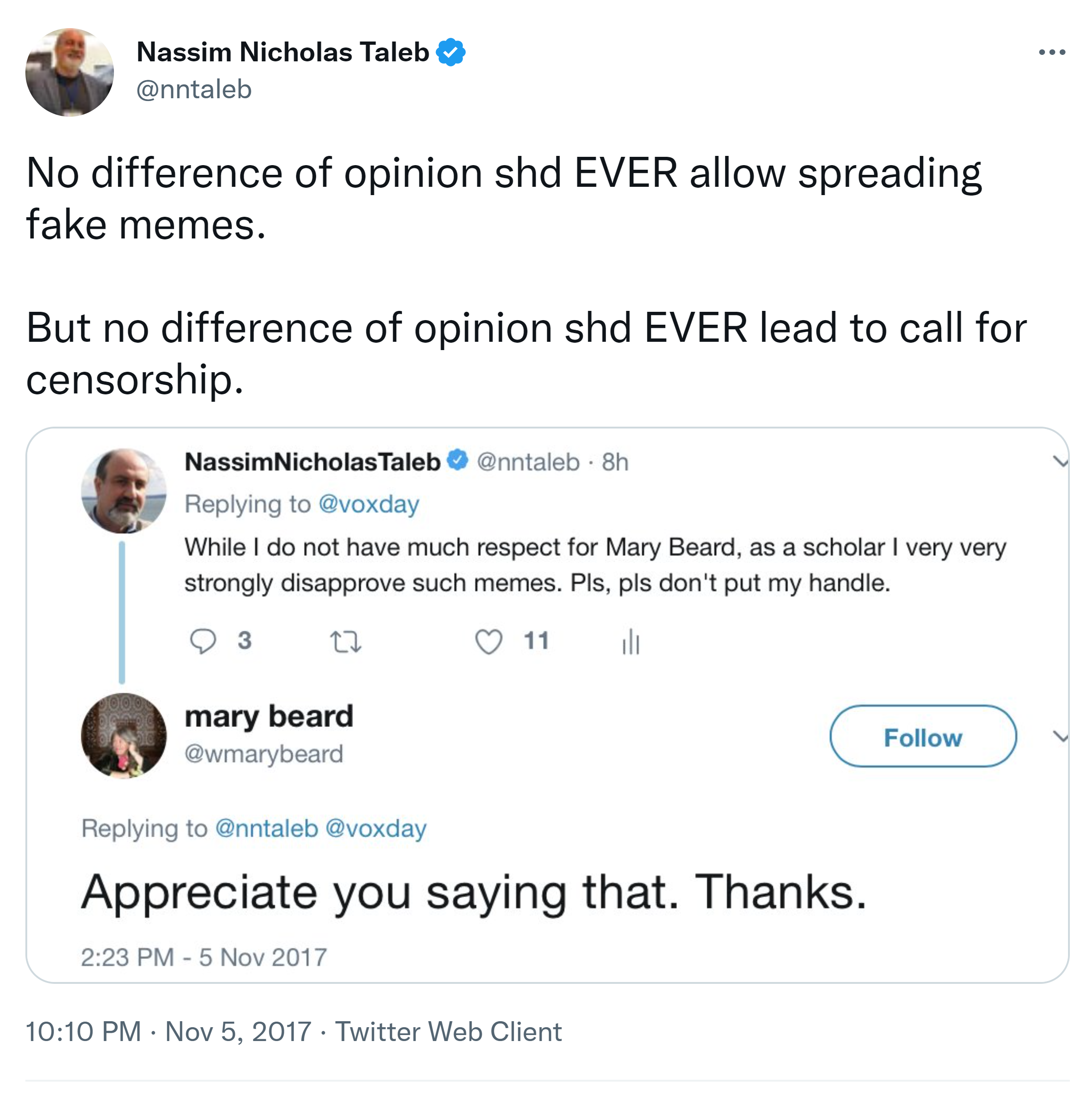Open the analytics bar chart icon
Viewport: 1092px width, 1095px height.
click(x=631, y=642)
